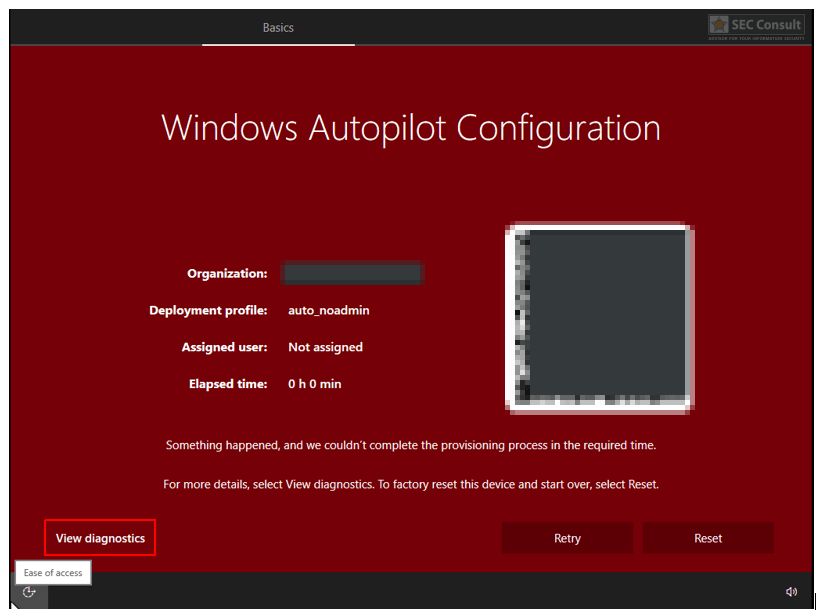Click the Ease of access tooltip

click(53, 573)
